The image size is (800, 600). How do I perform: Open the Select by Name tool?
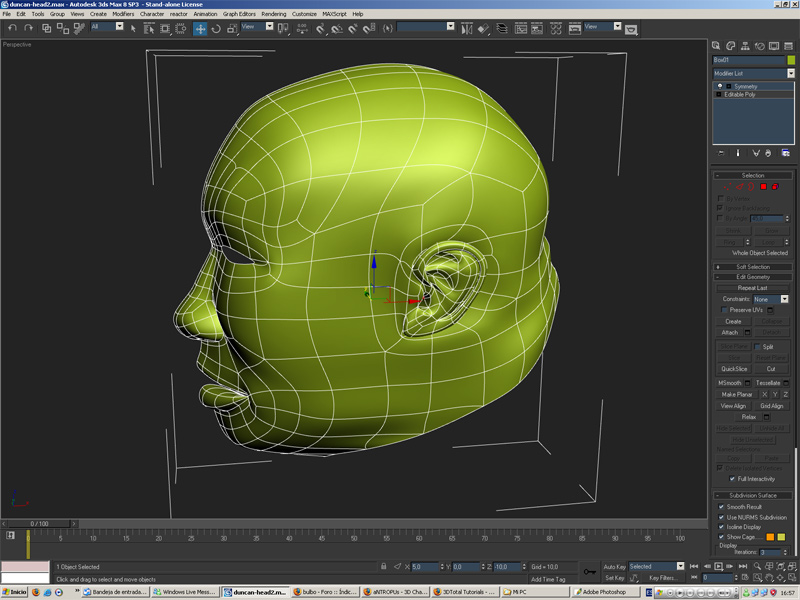point(148,29)
